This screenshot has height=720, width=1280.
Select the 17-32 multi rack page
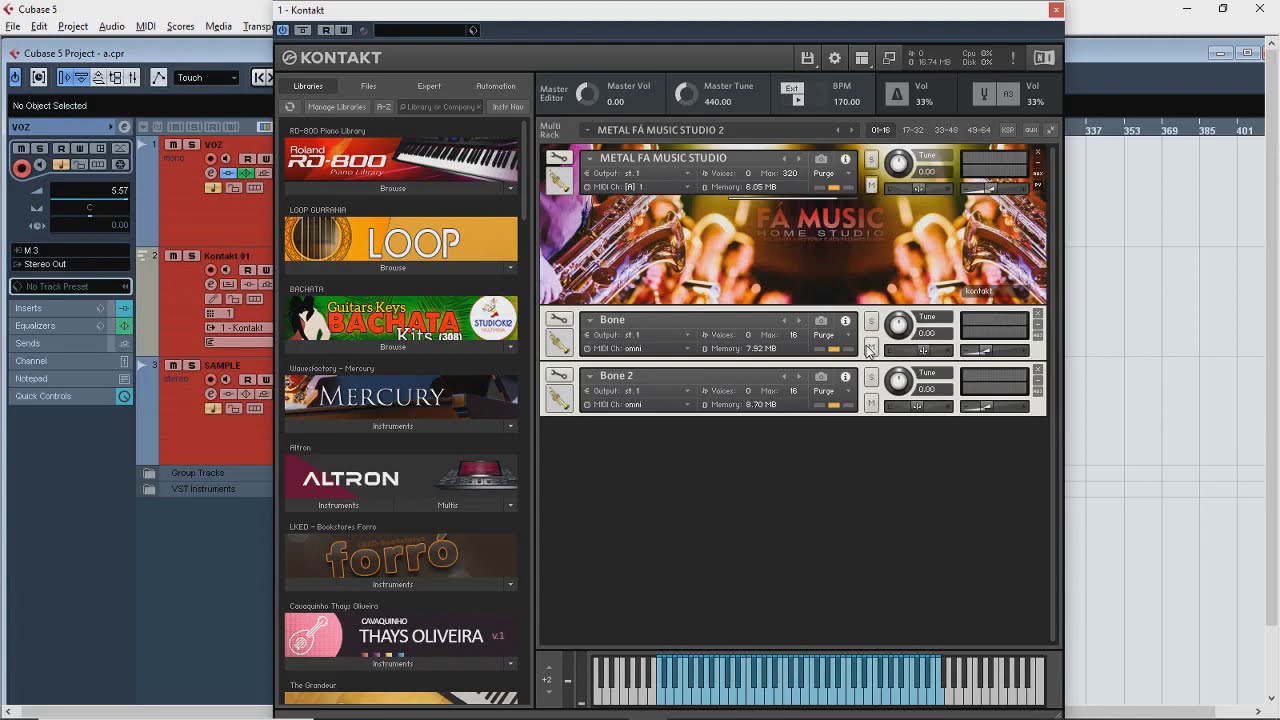click(x=913, y=130)
